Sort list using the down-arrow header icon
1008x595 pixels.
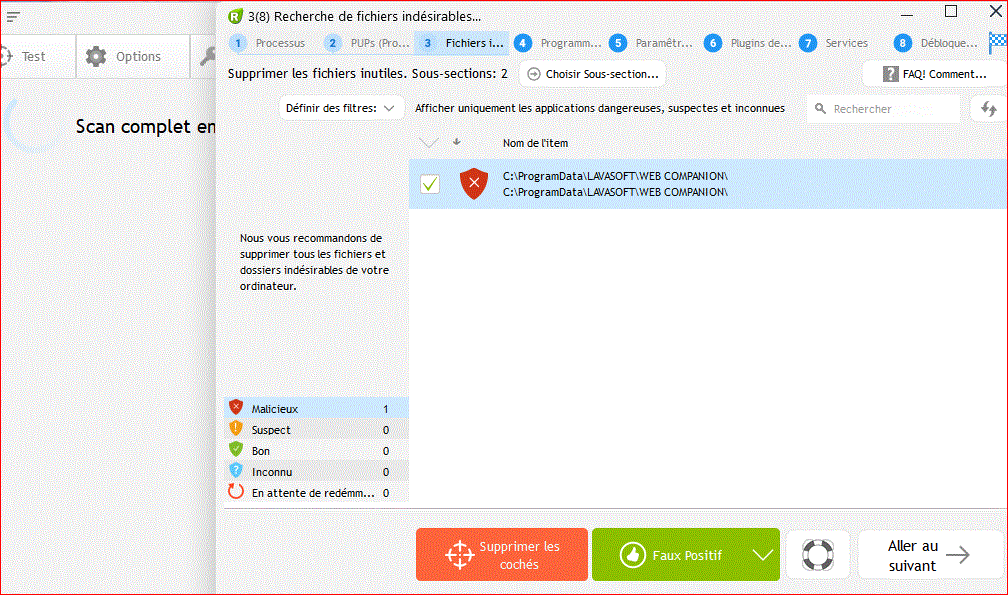coord(456,142)
